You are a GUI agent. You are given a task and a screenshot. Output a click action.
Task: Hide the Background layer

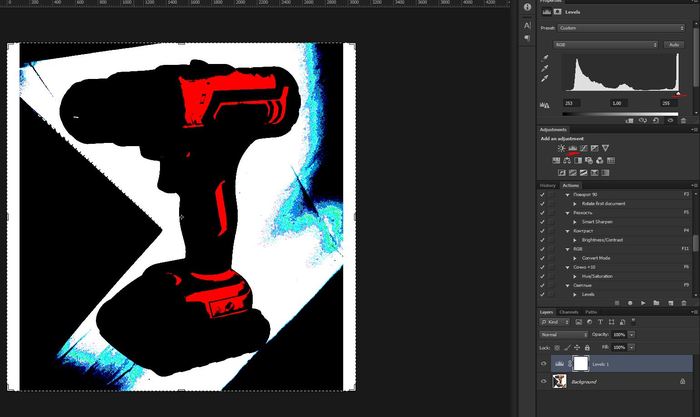pos(544,381)
